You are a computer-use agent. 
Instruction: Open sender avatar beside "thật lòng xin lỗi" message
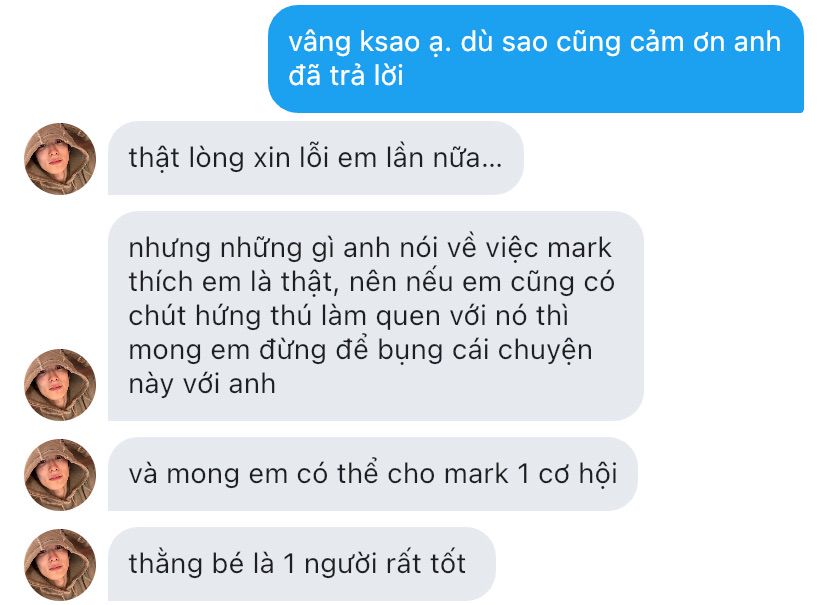click(x=60, y=158)
